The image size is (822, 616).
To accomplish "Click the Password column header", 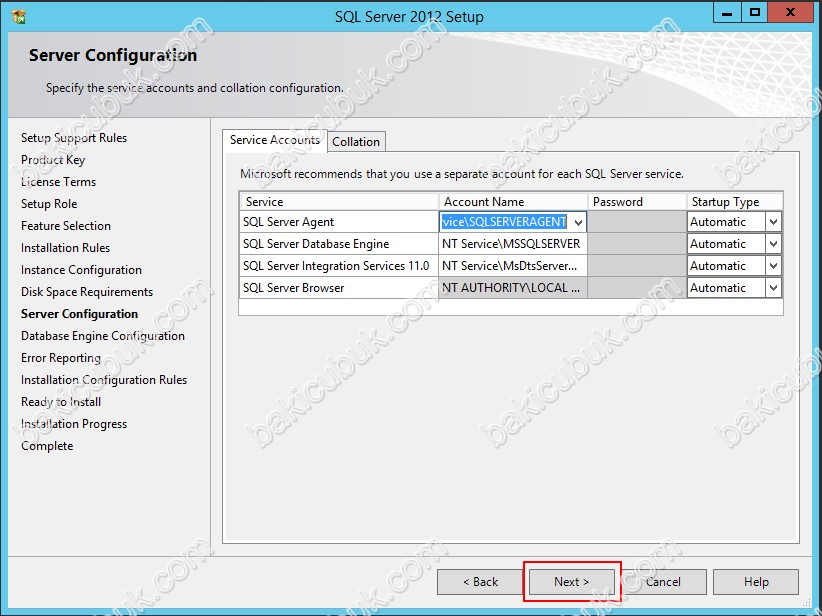I will pyautogui.click(x=637, y=202).
